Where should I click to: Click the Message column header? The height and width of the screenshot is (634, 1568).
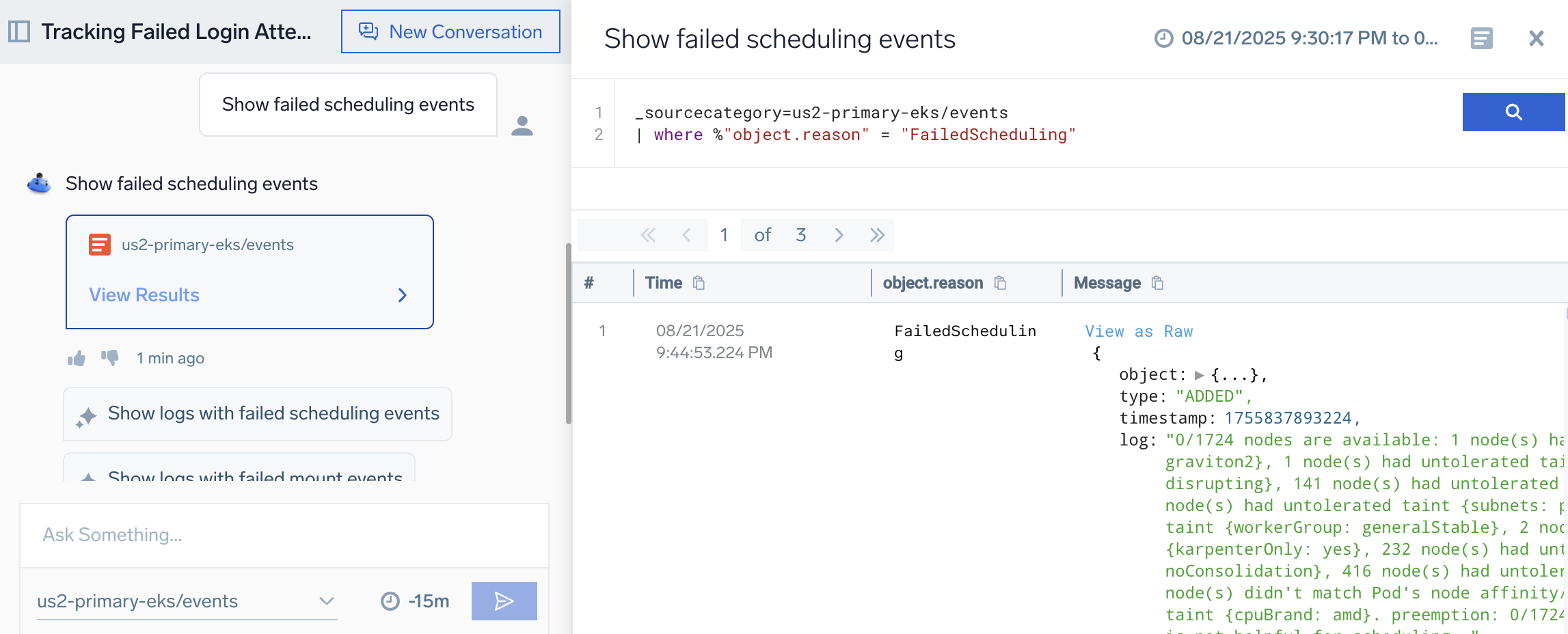[1107, 283]
